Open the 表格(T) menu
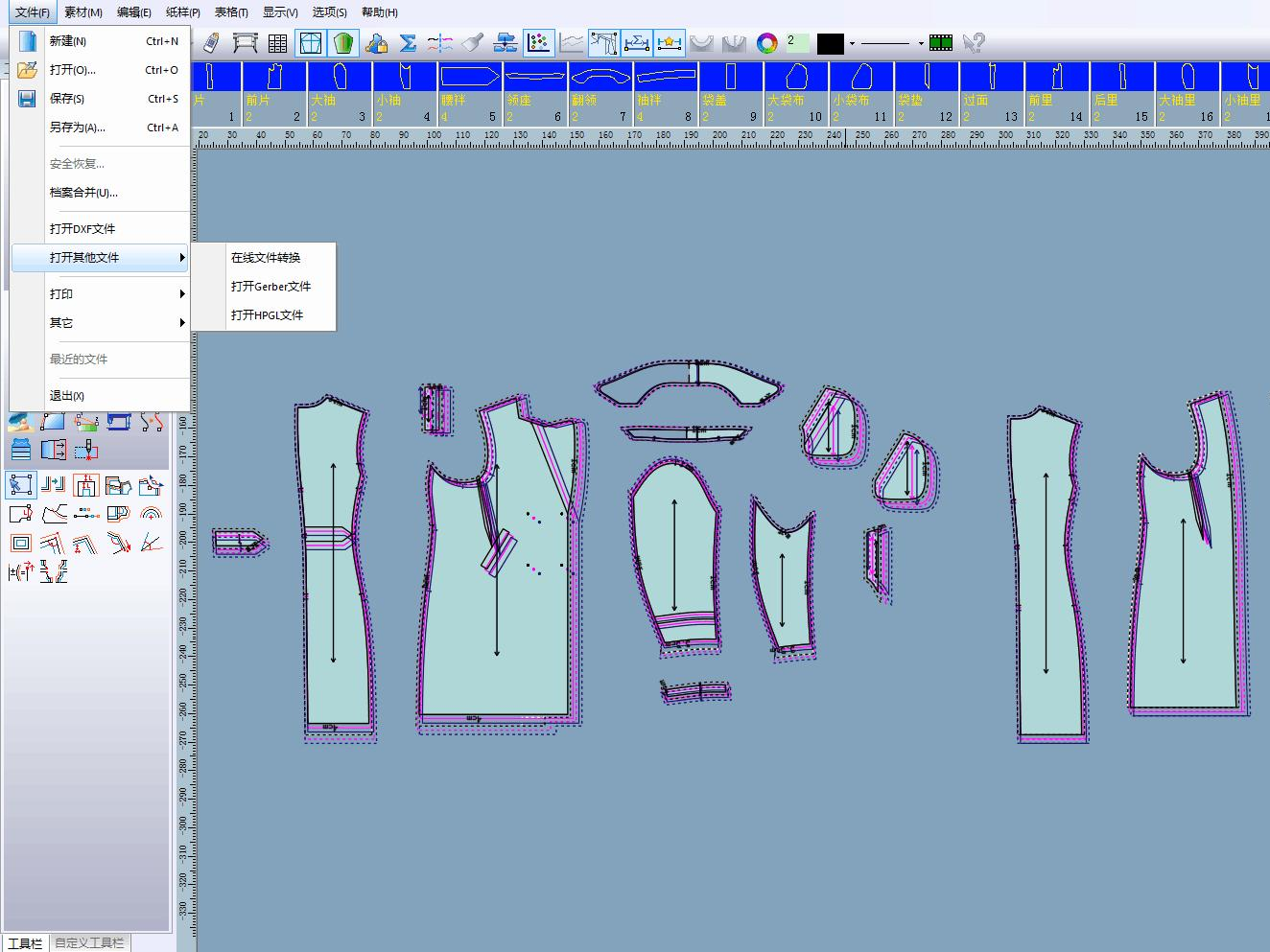 231,12
